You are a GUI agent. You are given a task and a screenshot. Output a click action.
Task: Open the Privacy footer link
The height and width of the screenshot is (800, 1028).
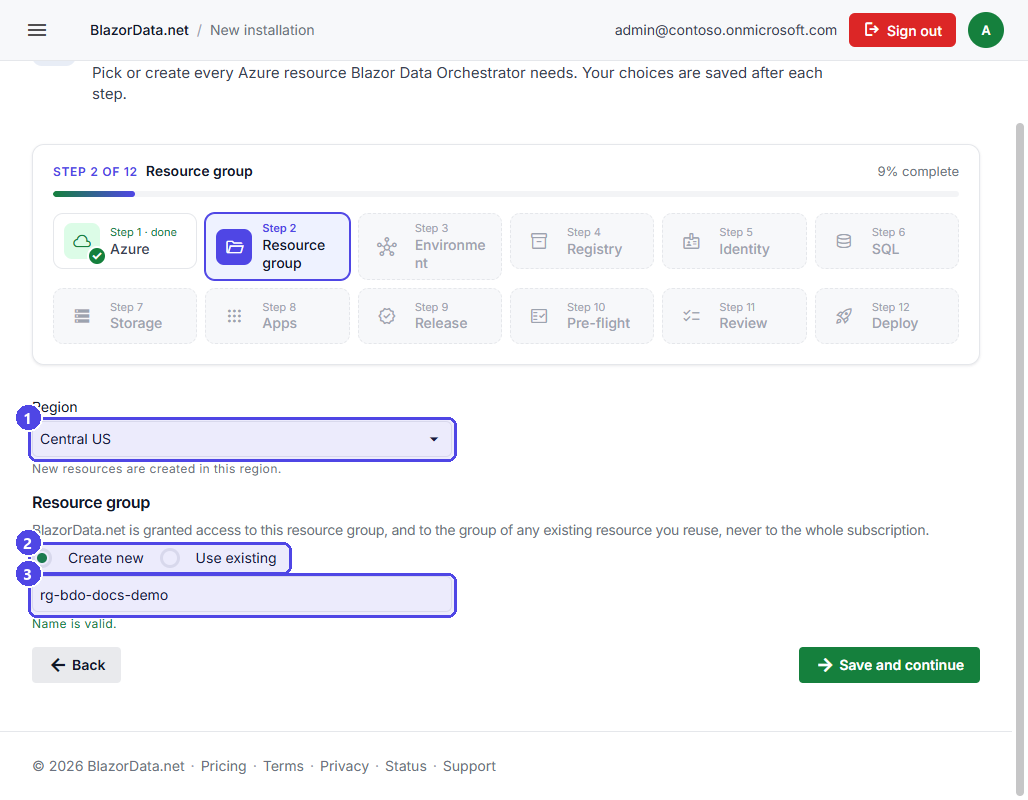(344, 766)
